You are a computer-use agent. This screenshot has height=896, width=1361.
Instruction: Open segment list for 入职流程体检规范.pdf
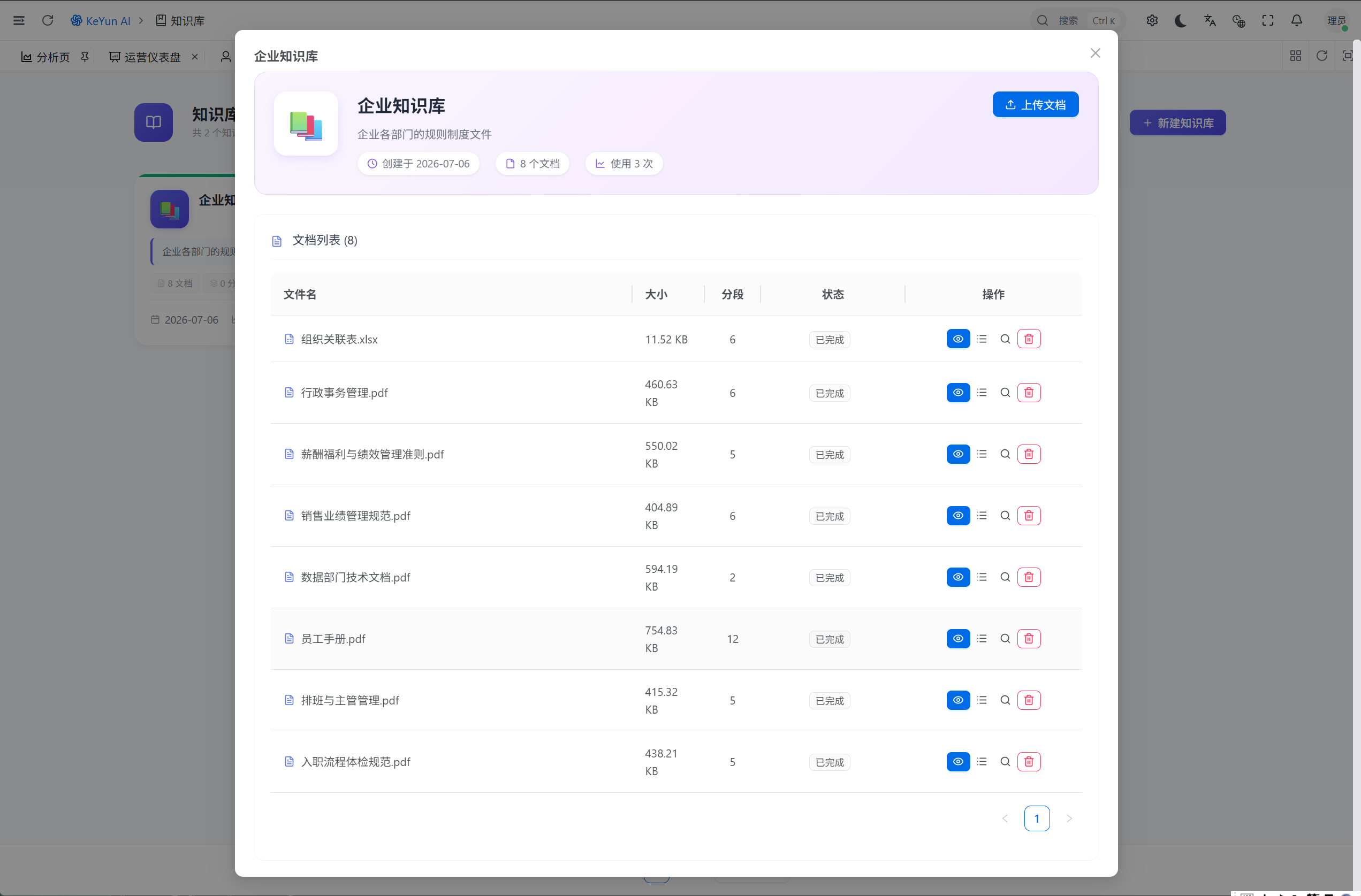coord(982,762)
